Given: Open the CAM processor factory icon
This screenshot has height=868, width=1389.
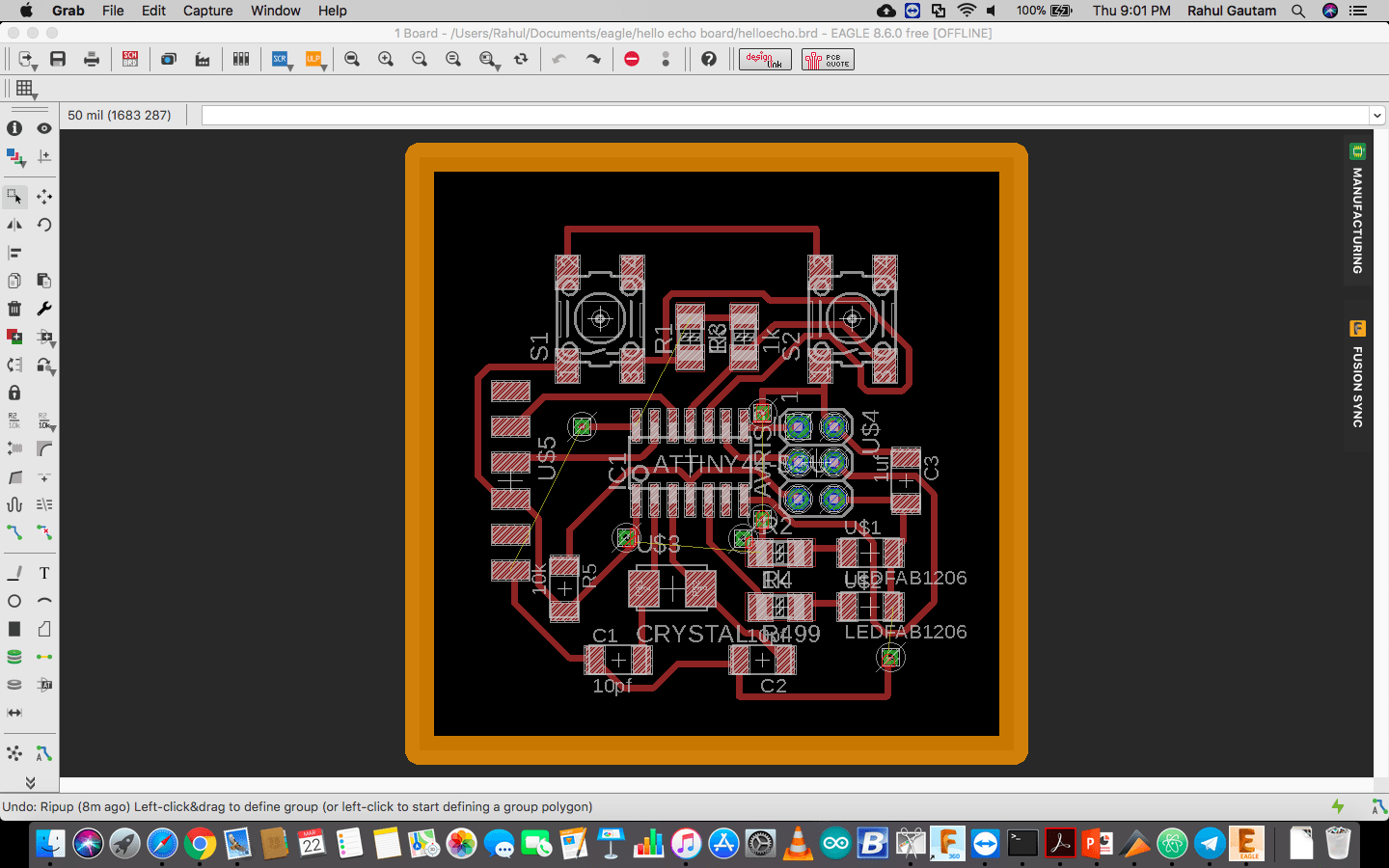Looking at the screenshot, I should coord(203,60).
